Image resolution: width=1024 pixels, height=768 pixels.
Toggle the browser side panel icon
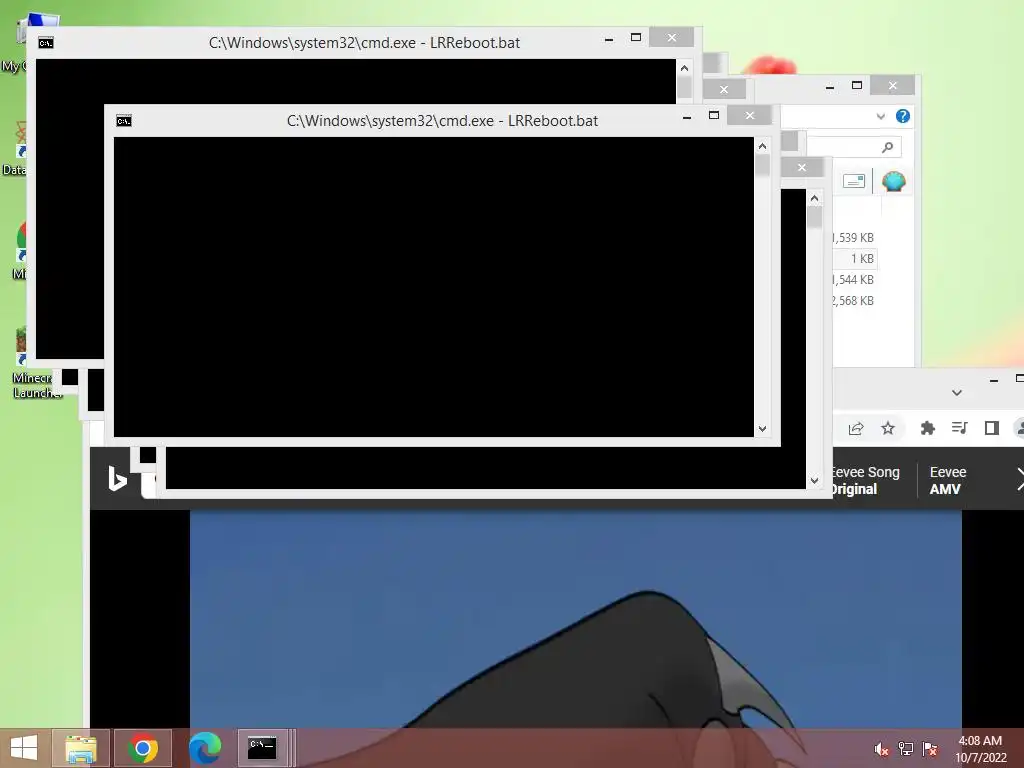click(x=991, y=428)
